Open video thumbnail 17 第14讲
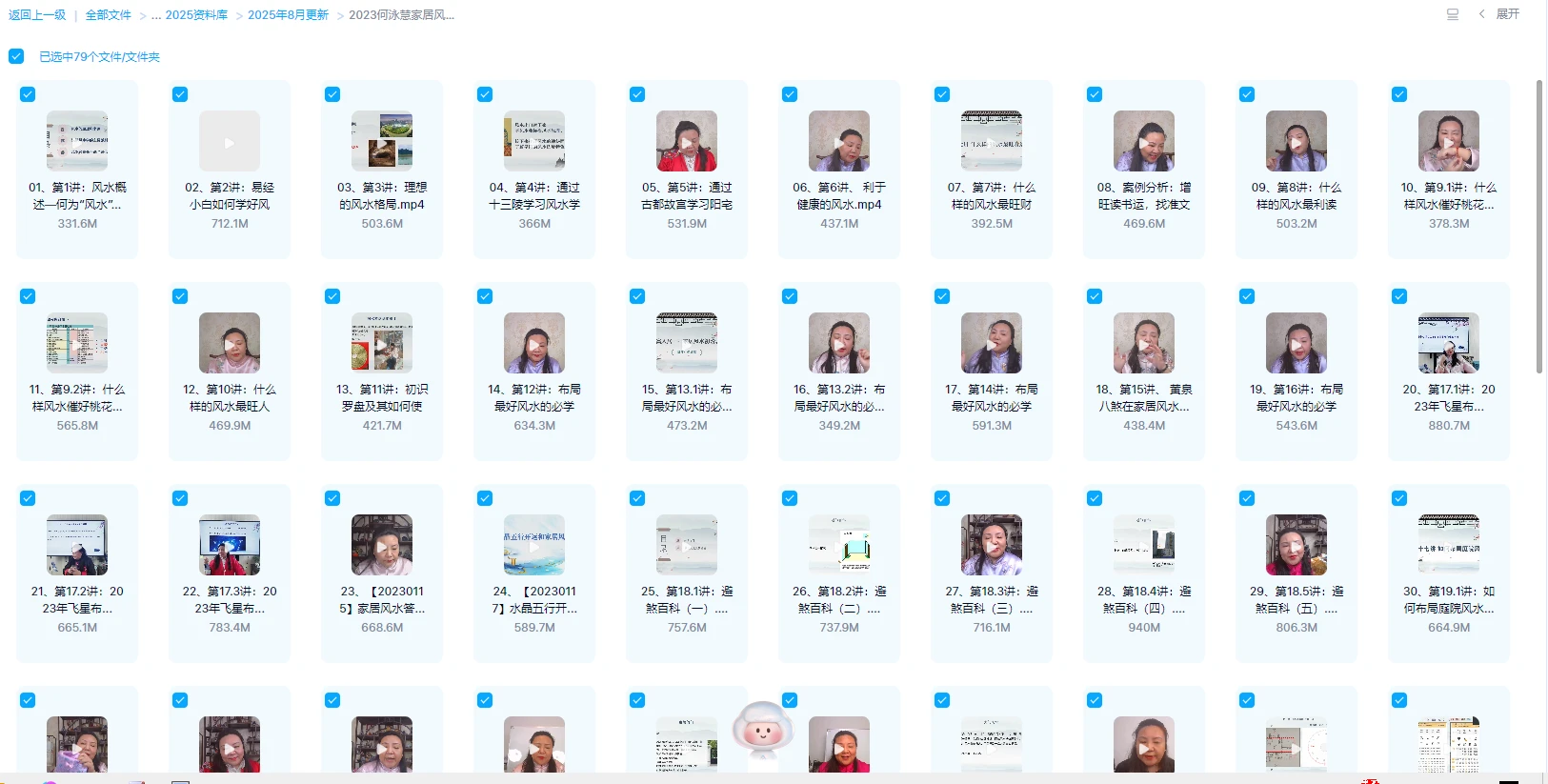The image size is (1548, 784). point(992,343)
